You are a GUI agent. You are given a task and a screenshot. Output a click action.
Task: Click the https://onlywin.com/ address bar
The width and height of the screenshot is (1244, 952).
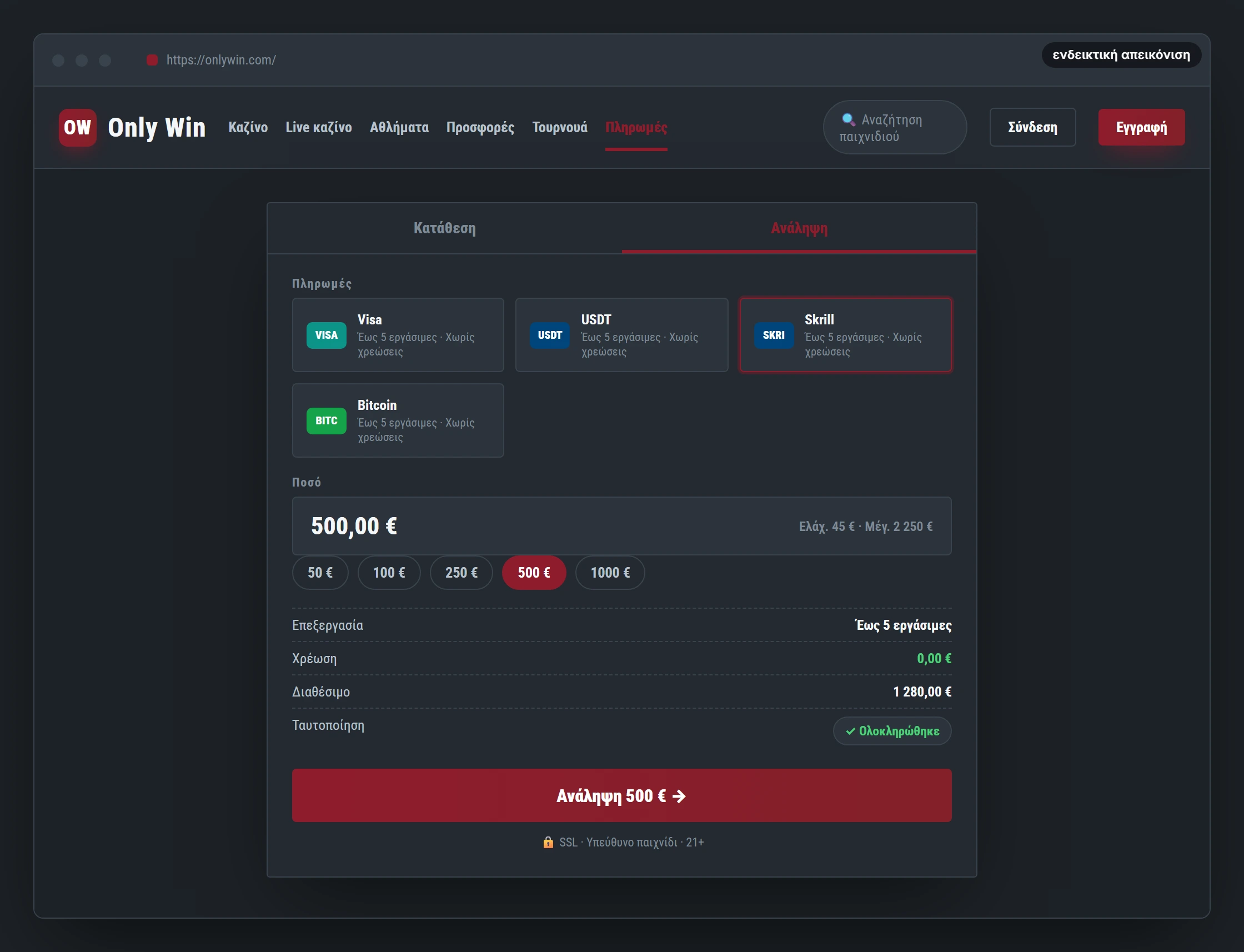221,60
